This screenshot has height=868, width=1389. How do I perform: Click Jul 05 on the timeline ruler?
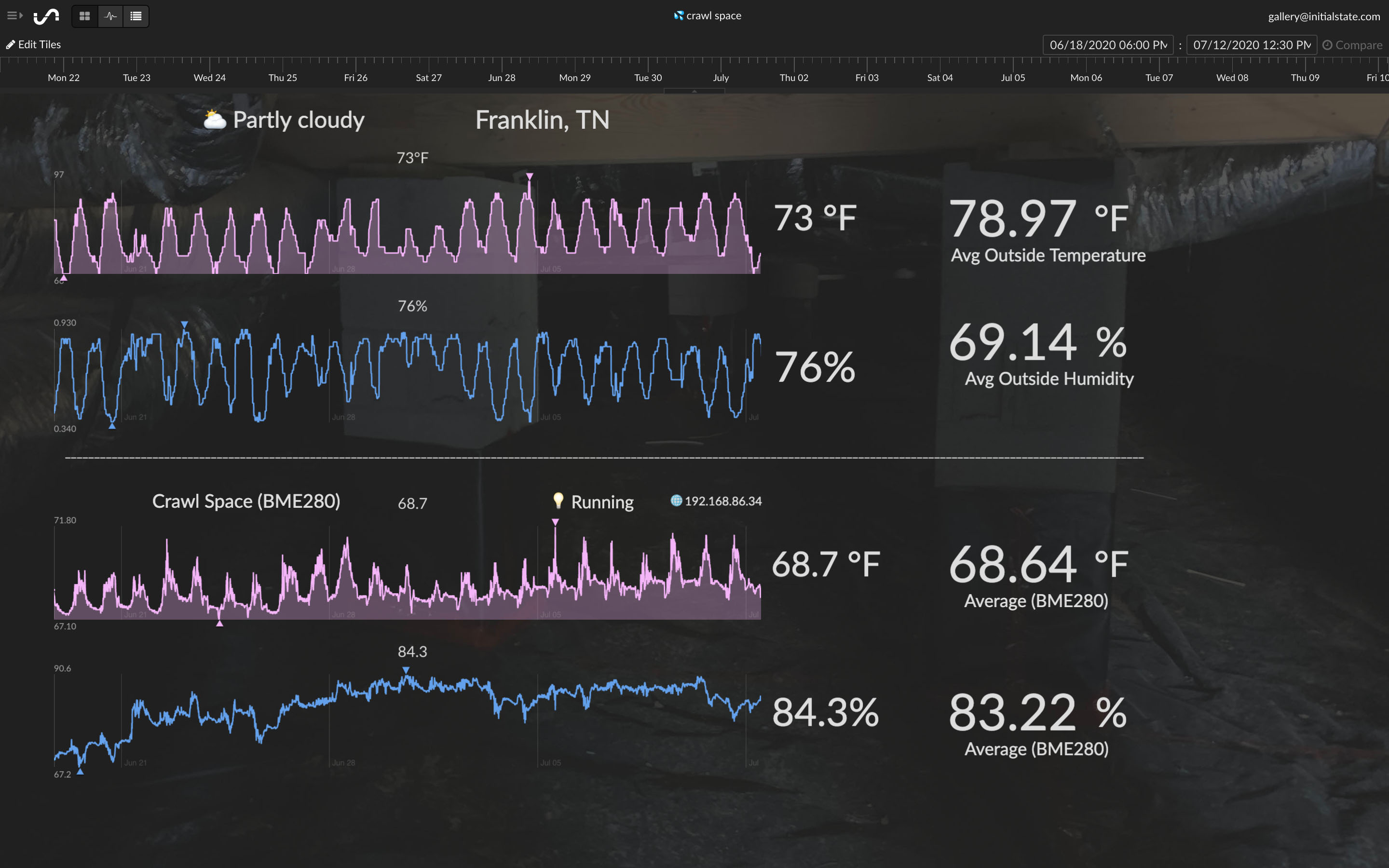click(1012, 78)
